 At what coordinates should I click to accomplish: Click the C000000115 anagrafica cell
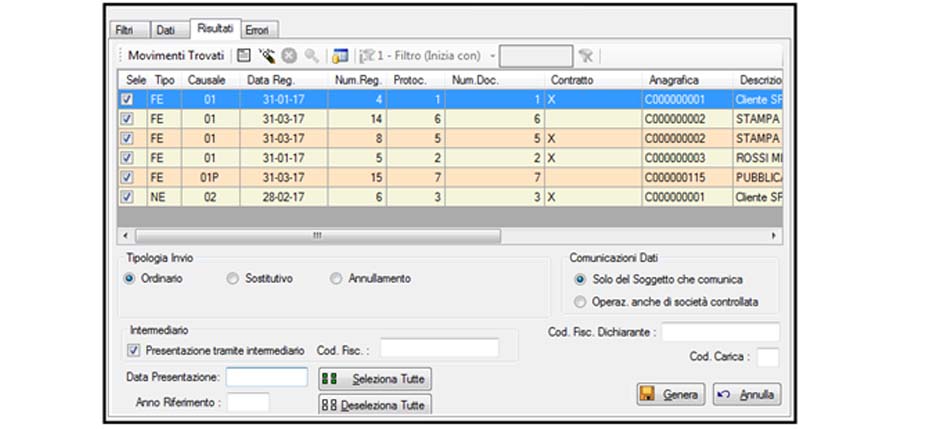pyautogui.click(x=687, y=178)
